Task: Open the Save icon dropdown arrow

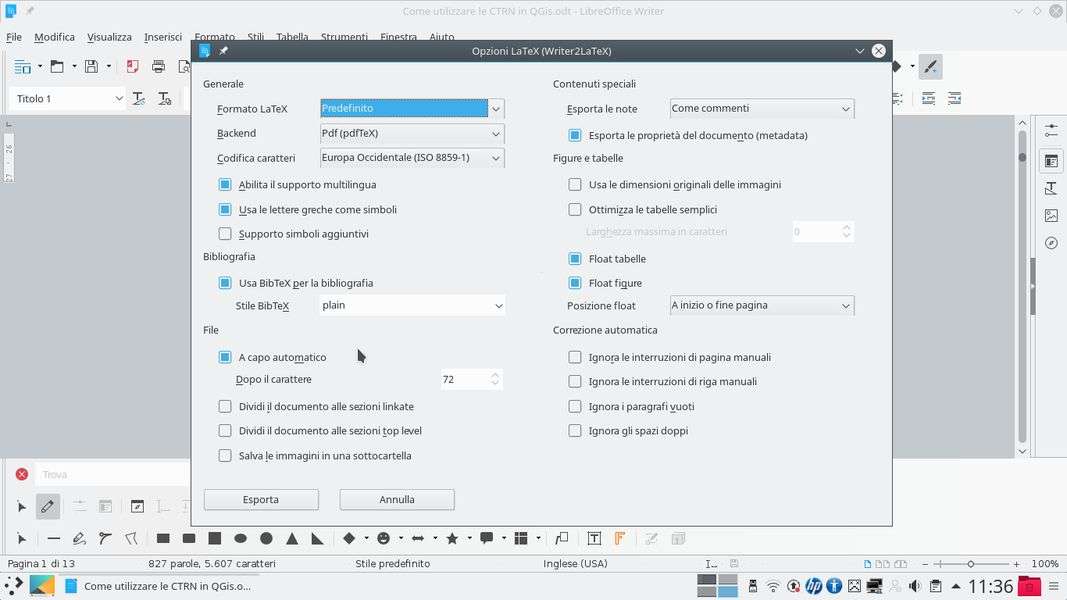Action: coord(108,67)
